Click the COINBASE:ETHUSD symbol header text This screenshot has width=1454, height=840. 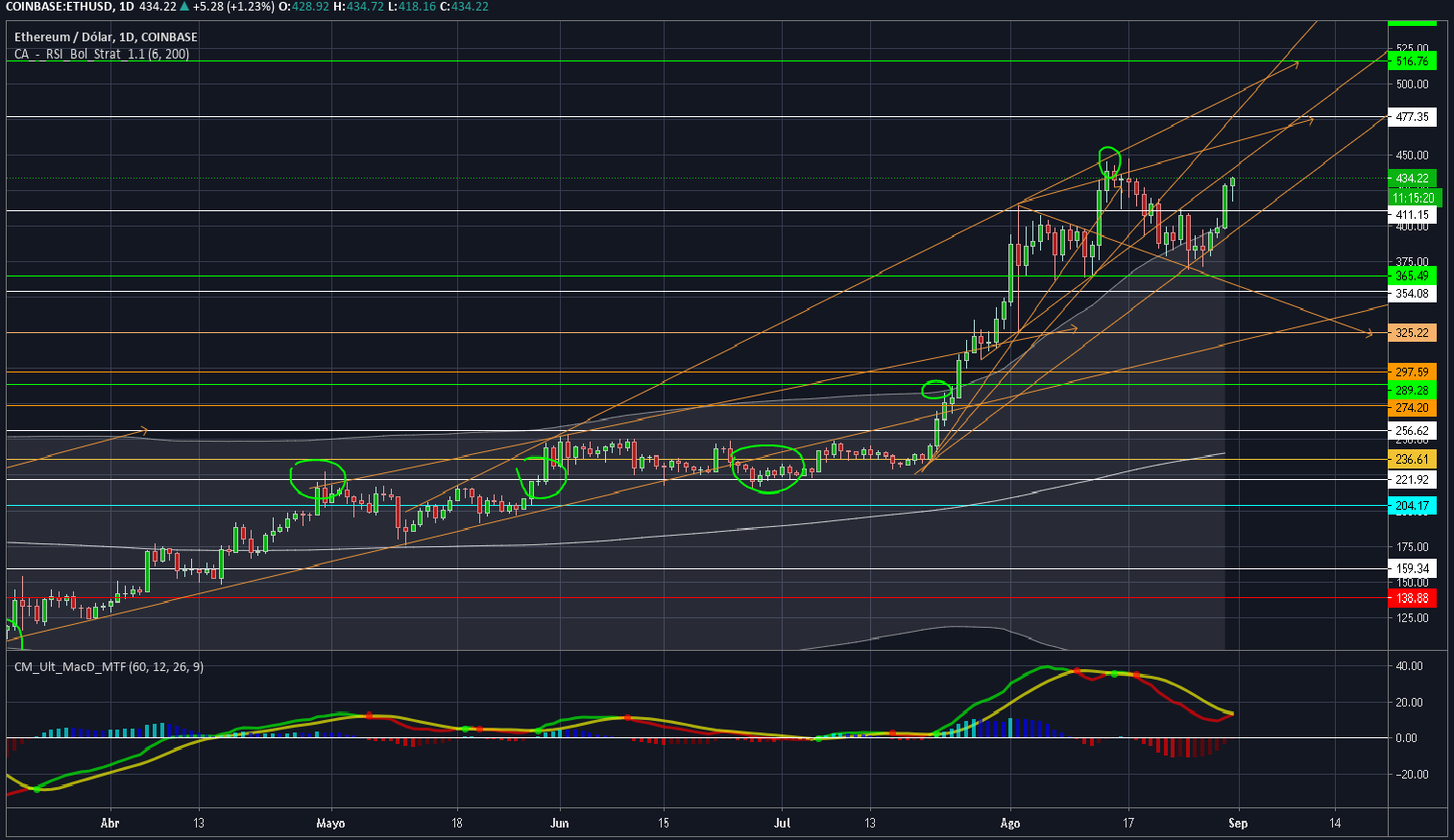[56, 7]
